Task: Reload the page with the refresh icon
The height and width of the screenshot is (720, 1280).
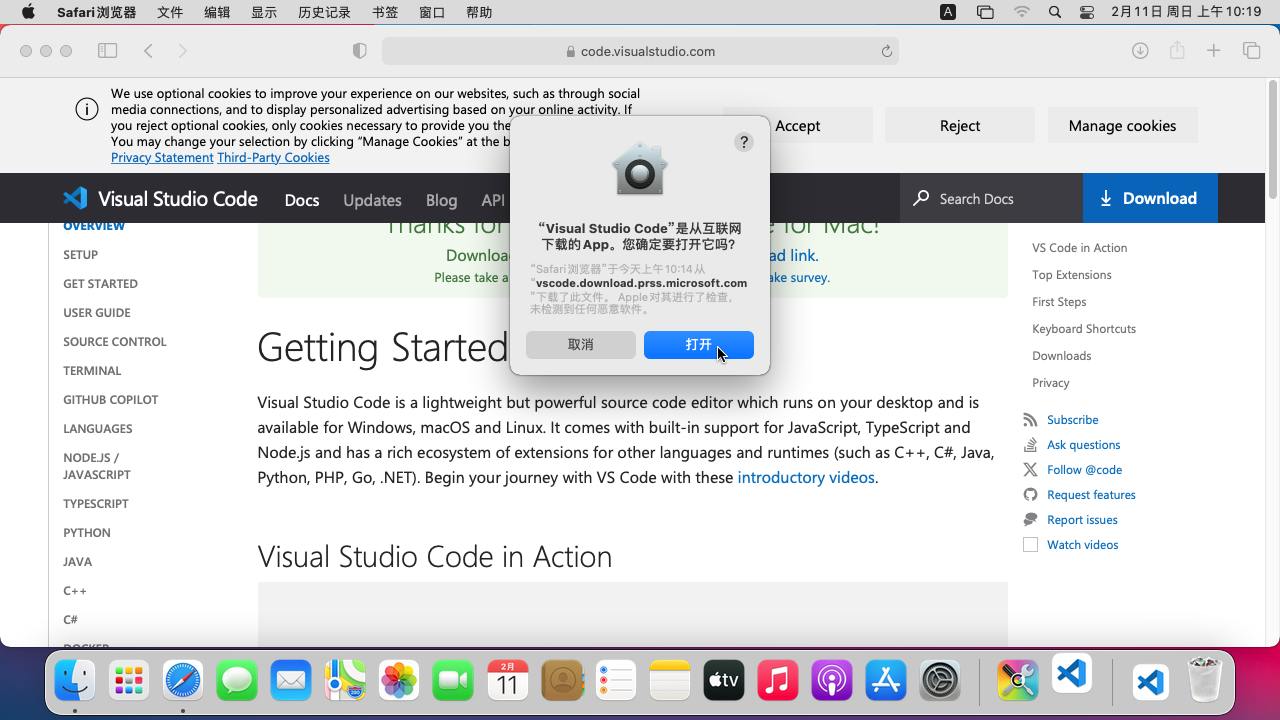Action: point(887,51)
